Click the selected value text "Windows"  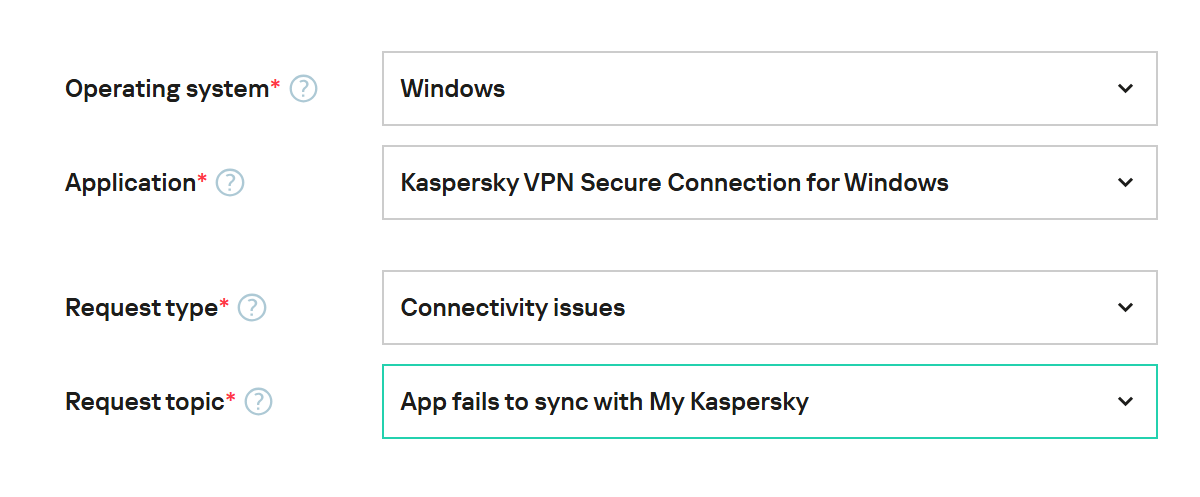(453, 89)
